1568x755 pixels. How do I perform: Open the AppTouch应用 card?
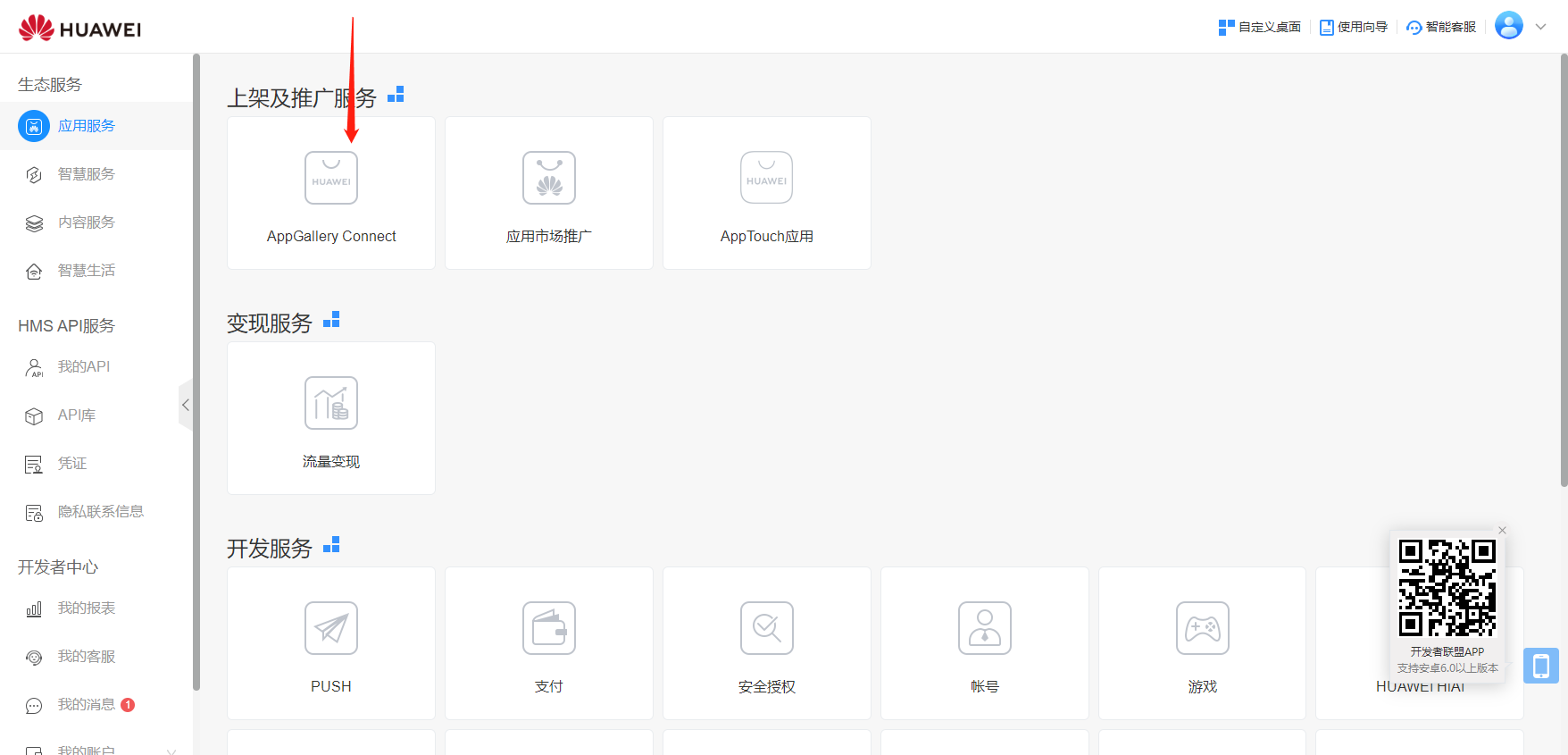click(767, 193)
